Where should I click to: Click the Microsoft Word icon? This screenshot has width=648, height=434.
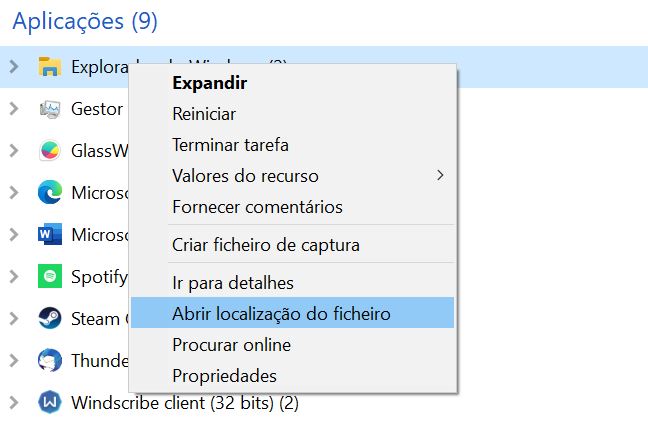(x=50, y=234)
